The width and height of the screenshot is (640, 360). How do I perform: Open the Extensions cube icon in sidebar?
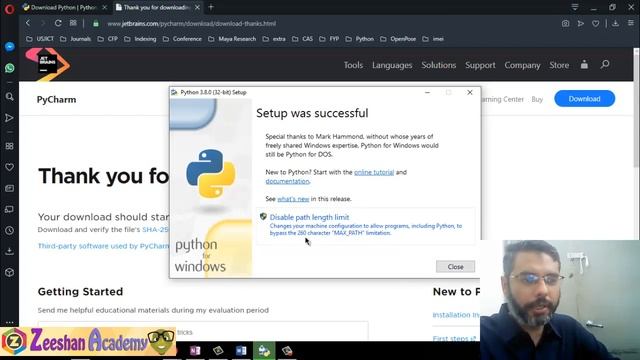click(9, 272)
